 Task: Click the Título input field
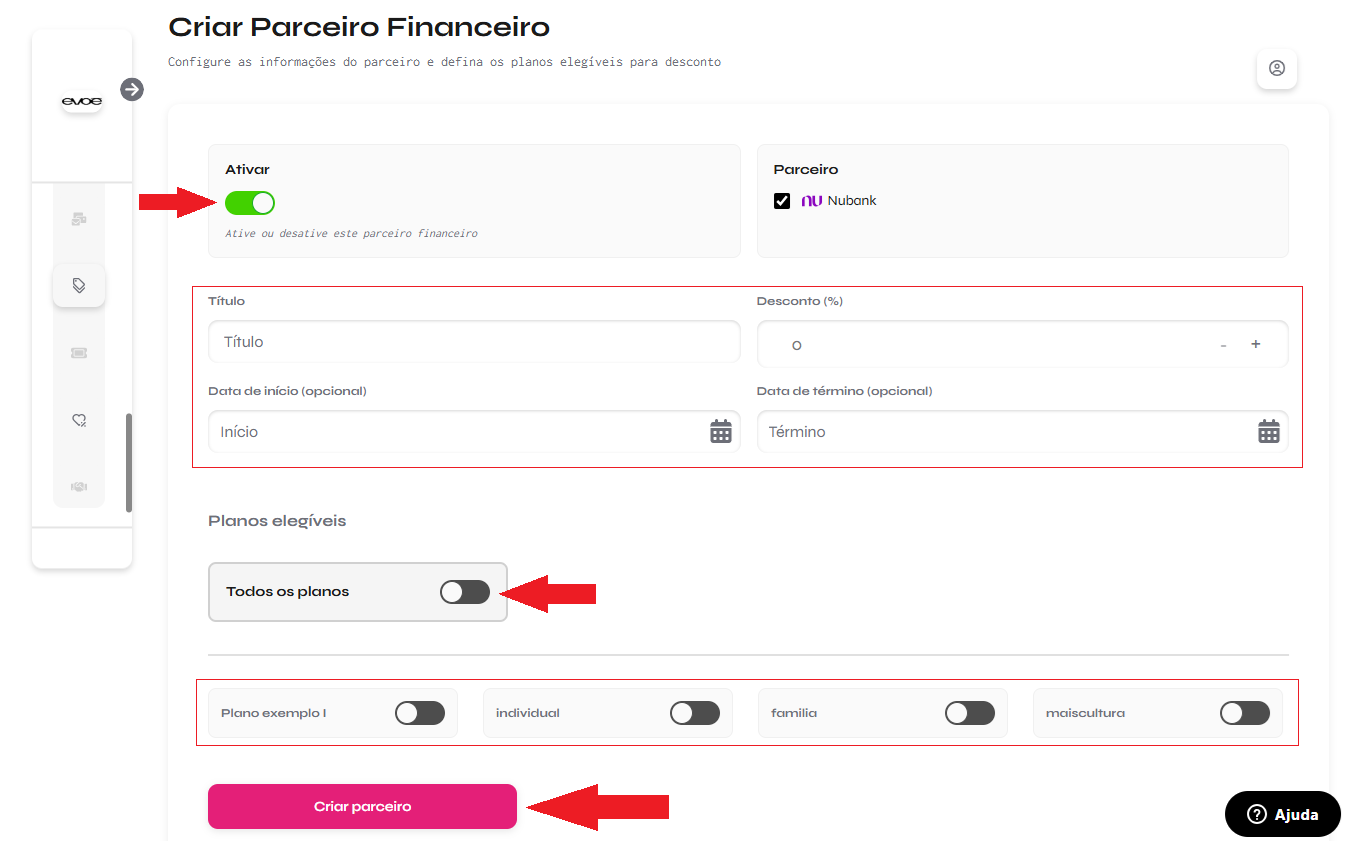click(474, 342)
